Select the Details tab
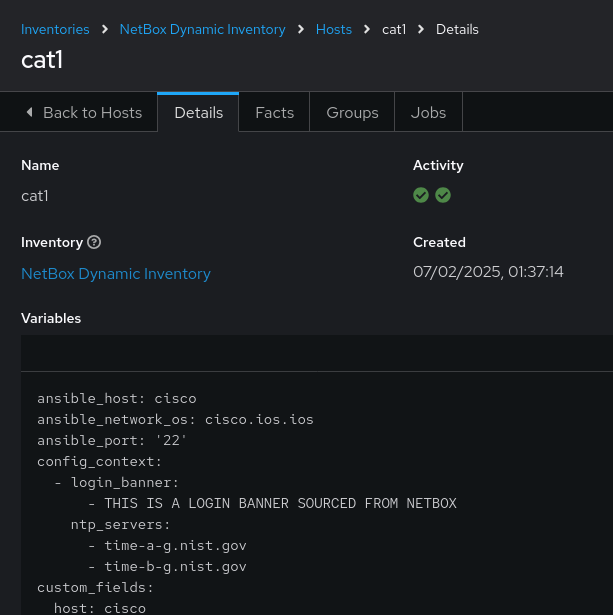Screen dimensions: 613x615 pyautogui.click(x=198, y=113)
